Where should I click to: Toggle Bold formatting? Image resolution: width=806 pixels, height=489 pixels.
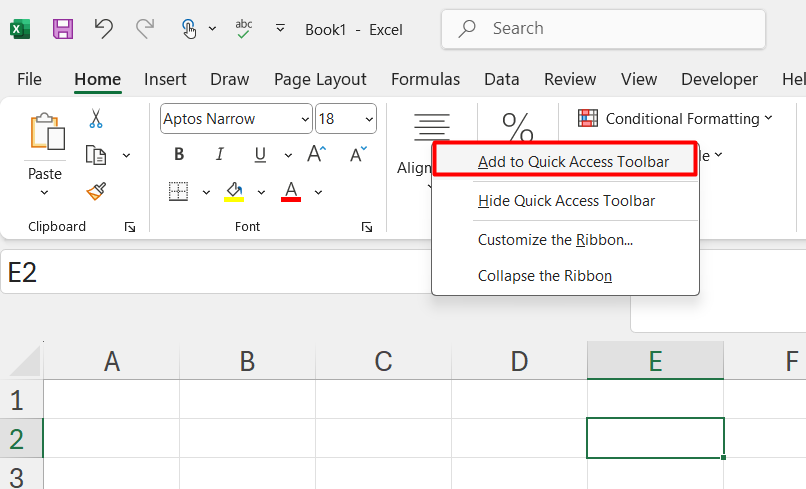pos(179,154)
